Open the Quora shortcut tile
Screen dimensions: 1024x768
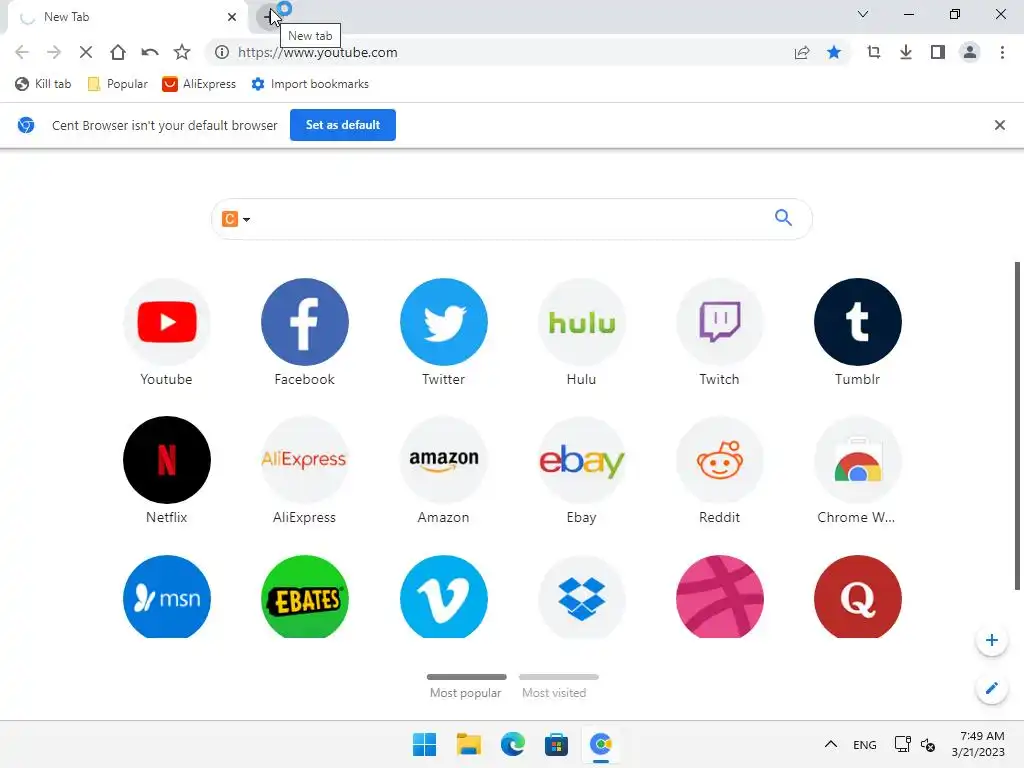click(857, 597)
